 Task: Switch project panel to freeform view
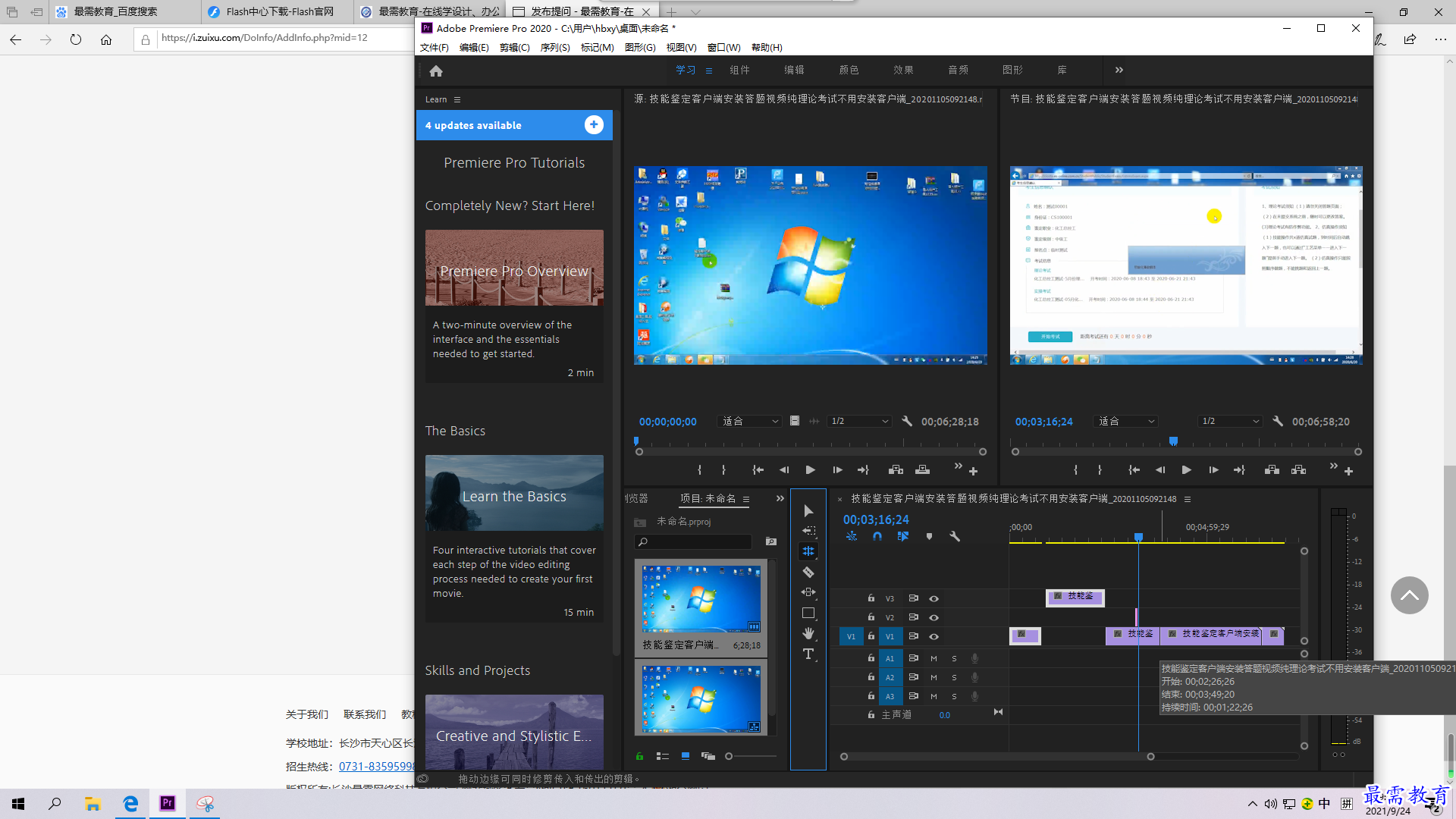[x=708, y=756]
